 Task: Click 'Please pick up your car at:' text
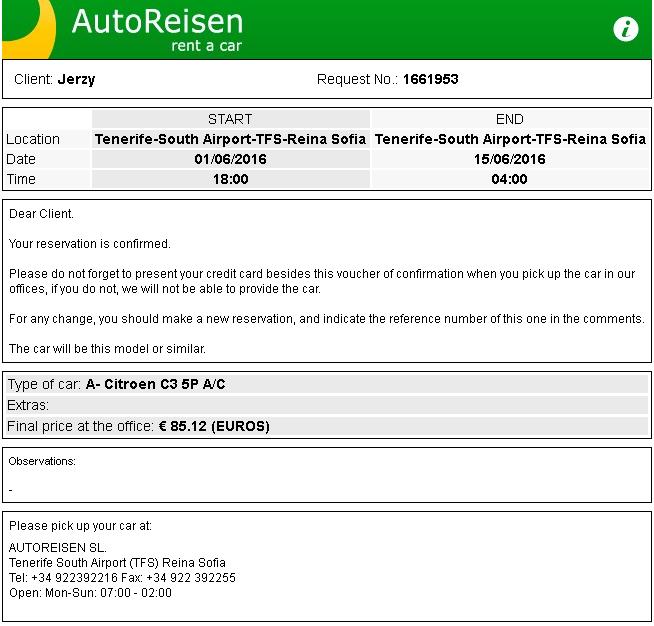80,525
